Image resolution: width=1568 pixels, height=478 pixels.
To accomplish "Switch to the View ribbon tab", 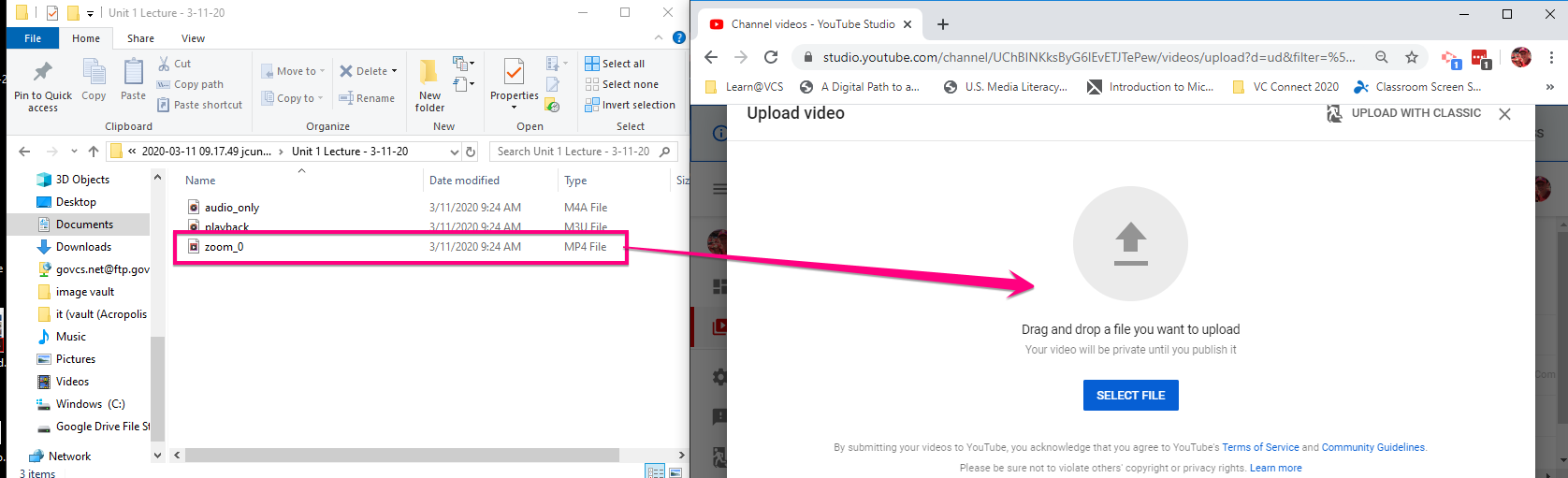I will coord(193,38).
